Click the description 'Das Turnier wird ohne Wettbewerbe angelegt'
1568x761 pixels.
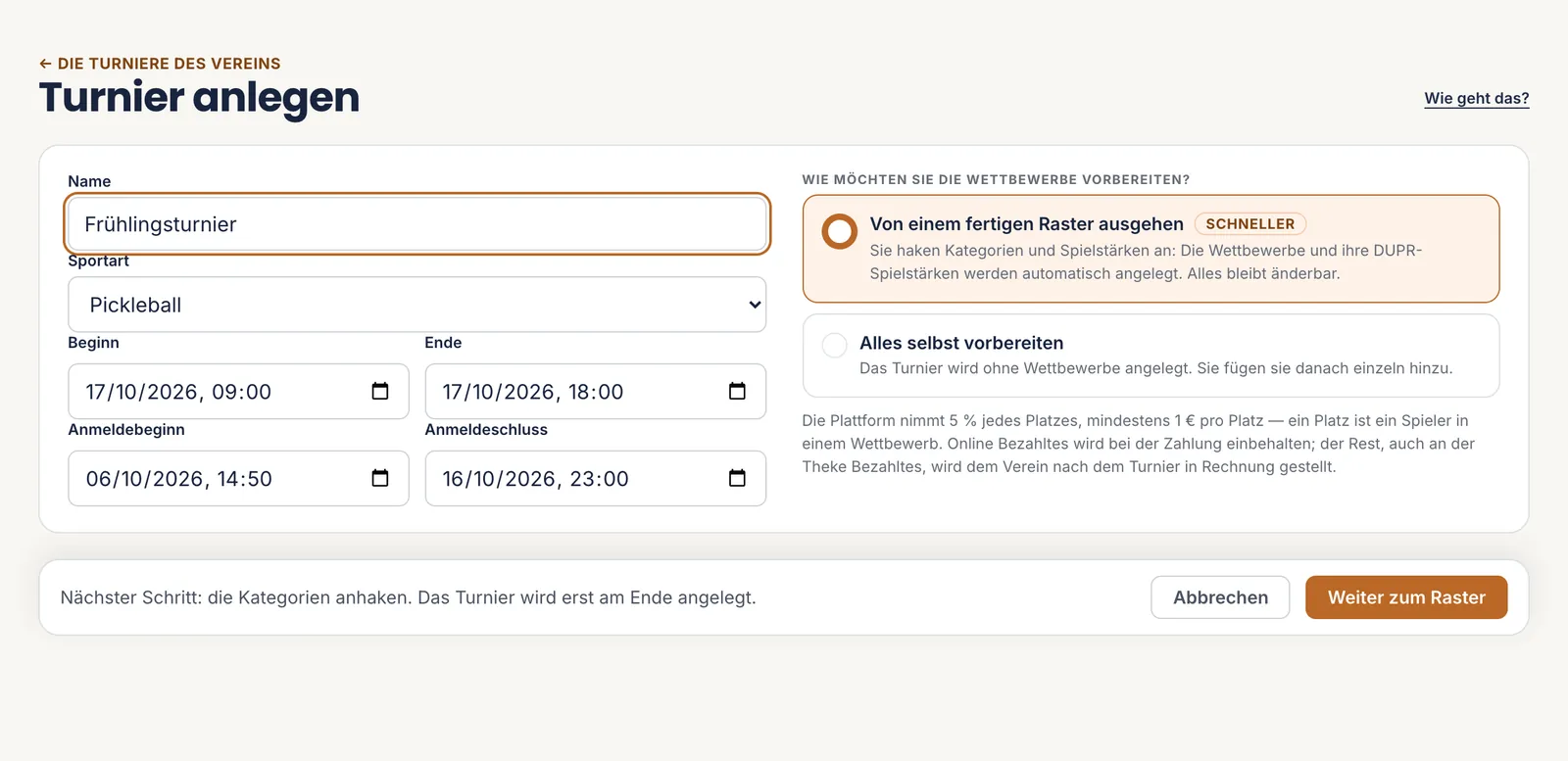pyautogui.click(x=1156, y=368)
